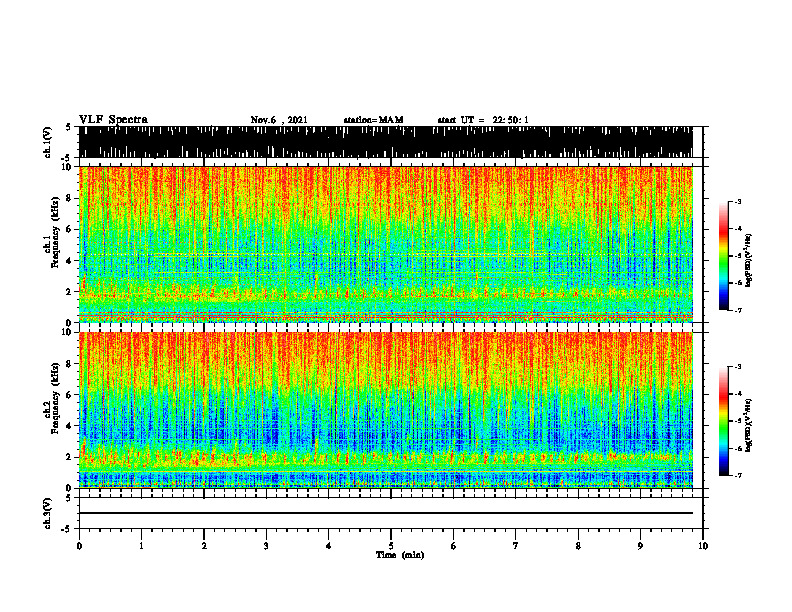Click the "-5" tick on ch.3(V) axis
The width and height of the screenshot is (792, 612).
67,529
